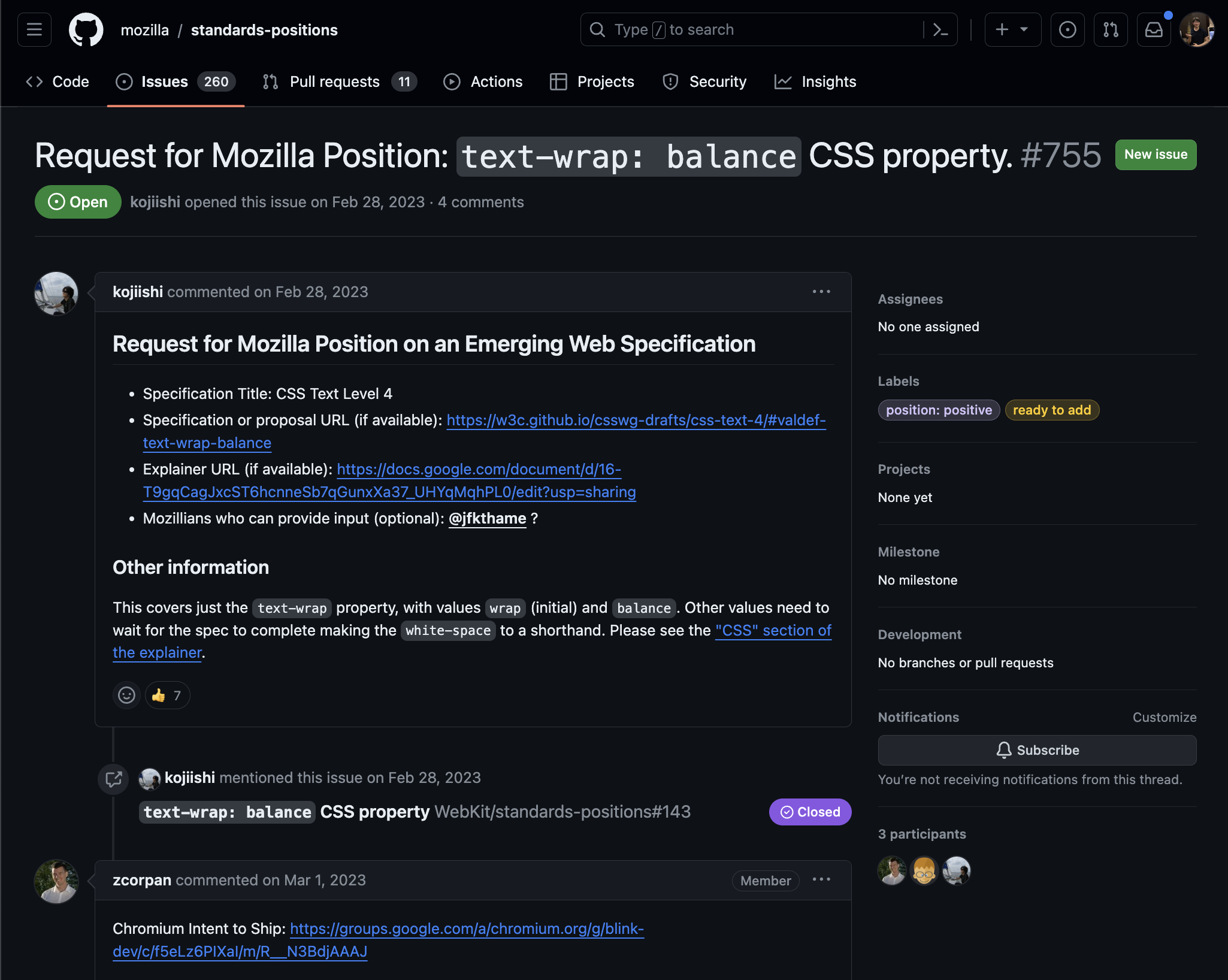This screenshot has width=1228, height=980.
Task: Add an emoji reaction to kojiishi's comment
Action: pyautogui.click(x=126, y=695)
